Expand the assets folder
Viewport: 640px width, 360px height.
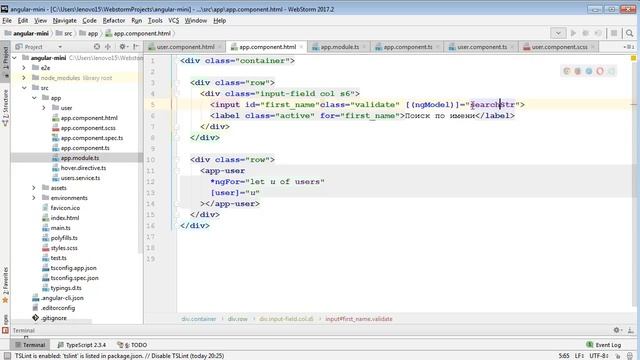coord(34,188)
